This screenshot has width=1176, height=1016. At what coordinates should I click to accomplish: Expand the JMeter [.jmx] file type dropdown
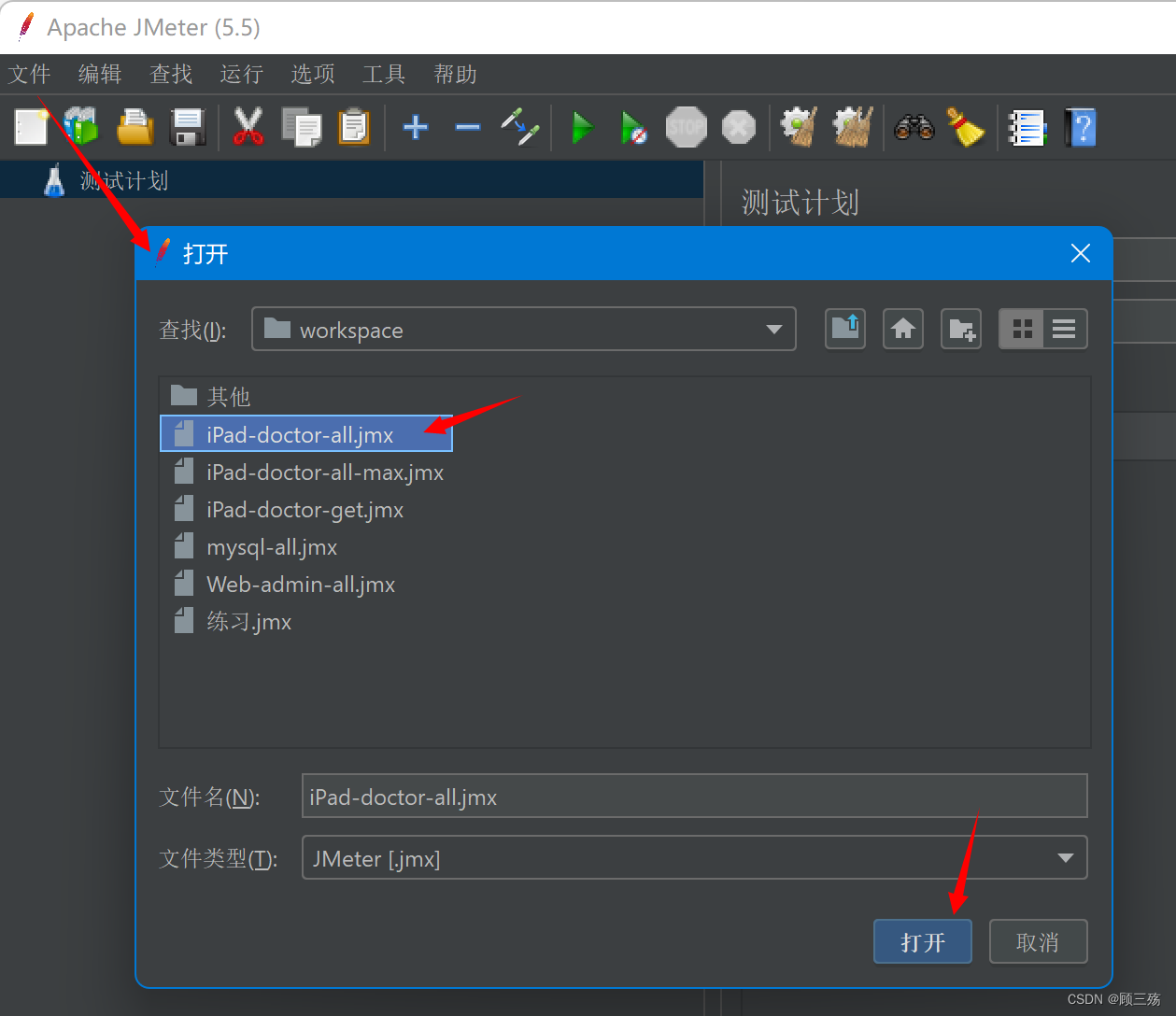click(1066, 857)
